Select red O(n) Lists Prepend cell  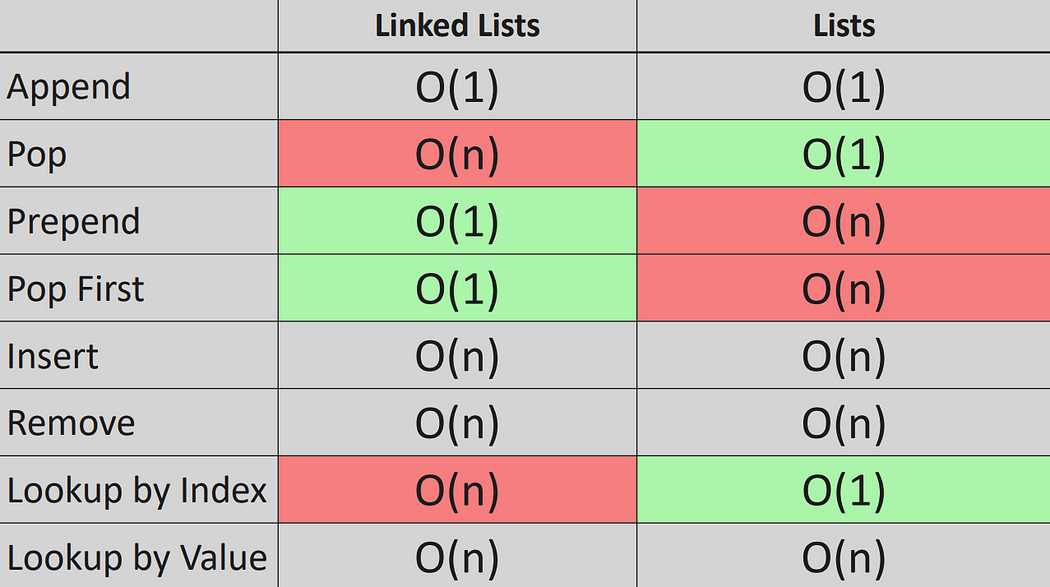pyautogui.click(x=844, y=221)
